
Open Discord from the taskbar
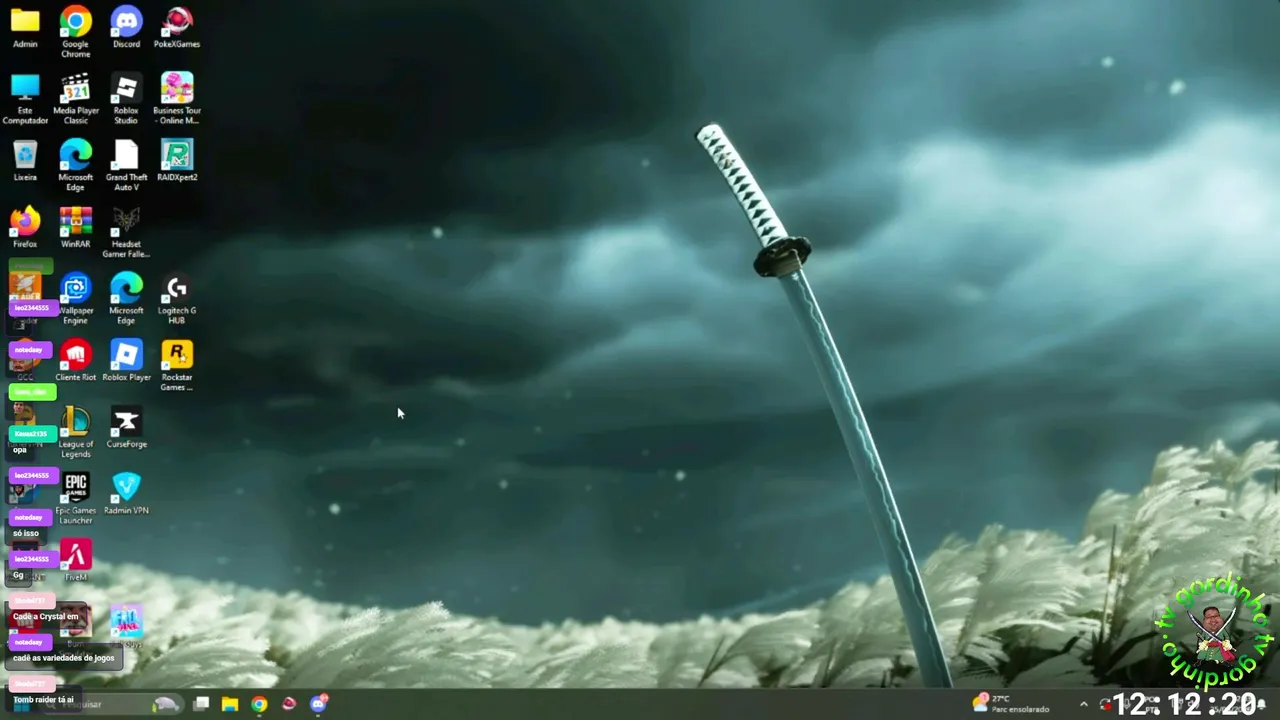[x=318, y=704]
